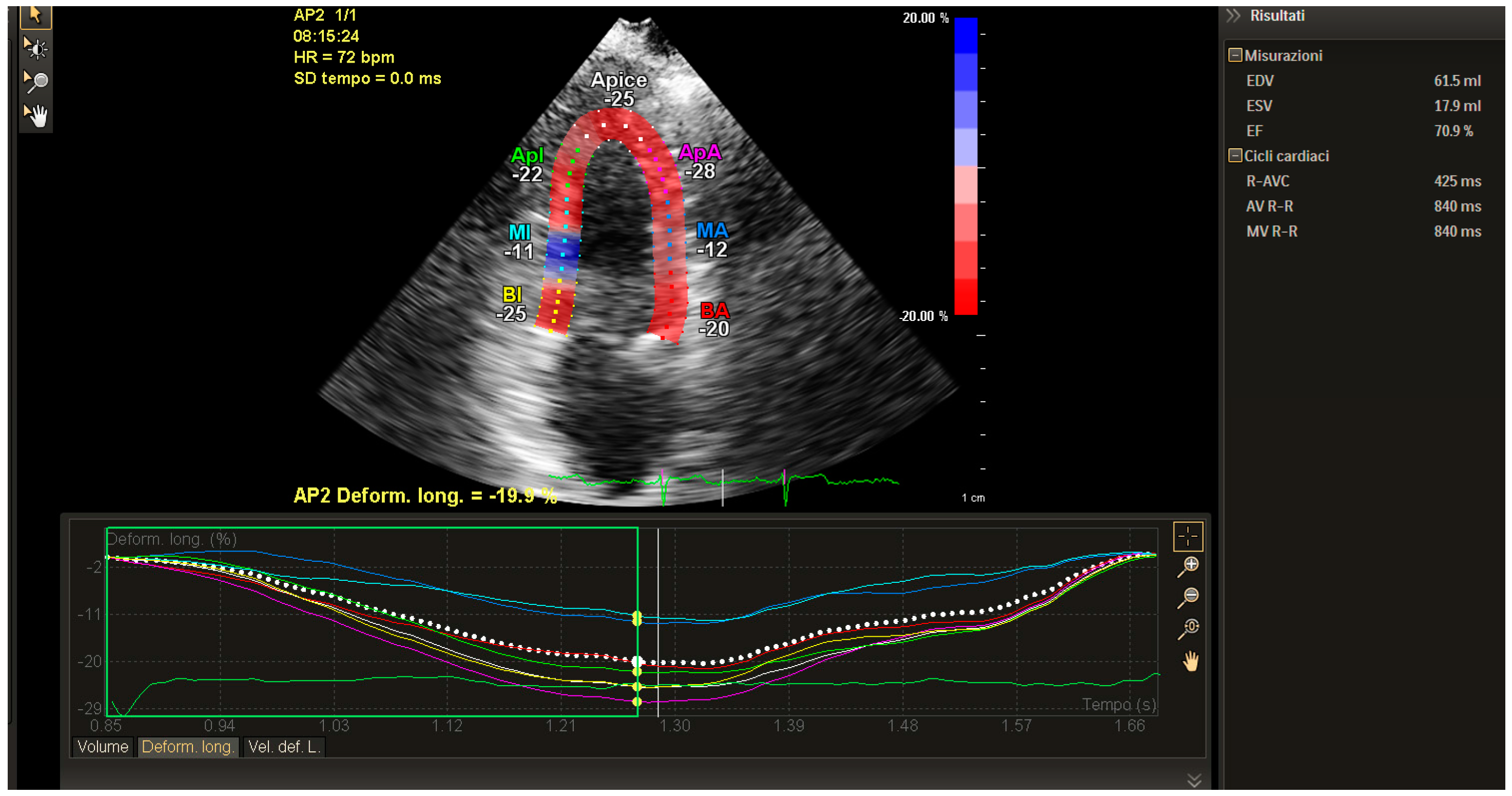Select the hand pan tool in left toolbar
The width and height of the screenshot is (1512, 796).
[x=35, y=115]
